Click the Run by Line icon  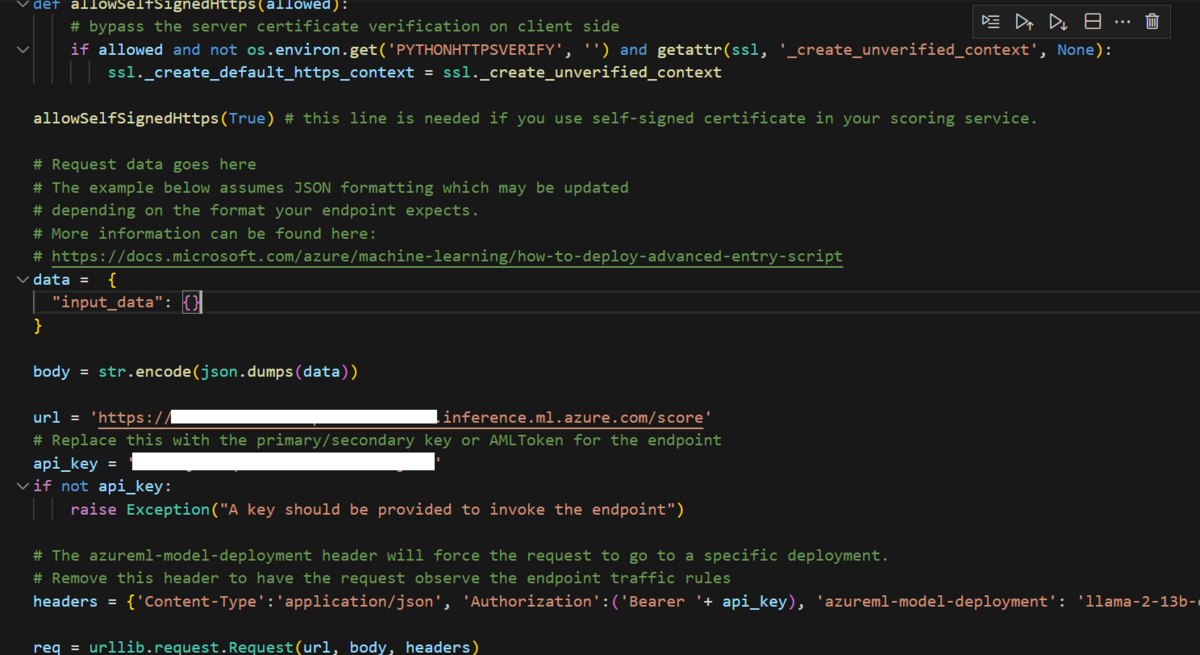click(990, 21)
